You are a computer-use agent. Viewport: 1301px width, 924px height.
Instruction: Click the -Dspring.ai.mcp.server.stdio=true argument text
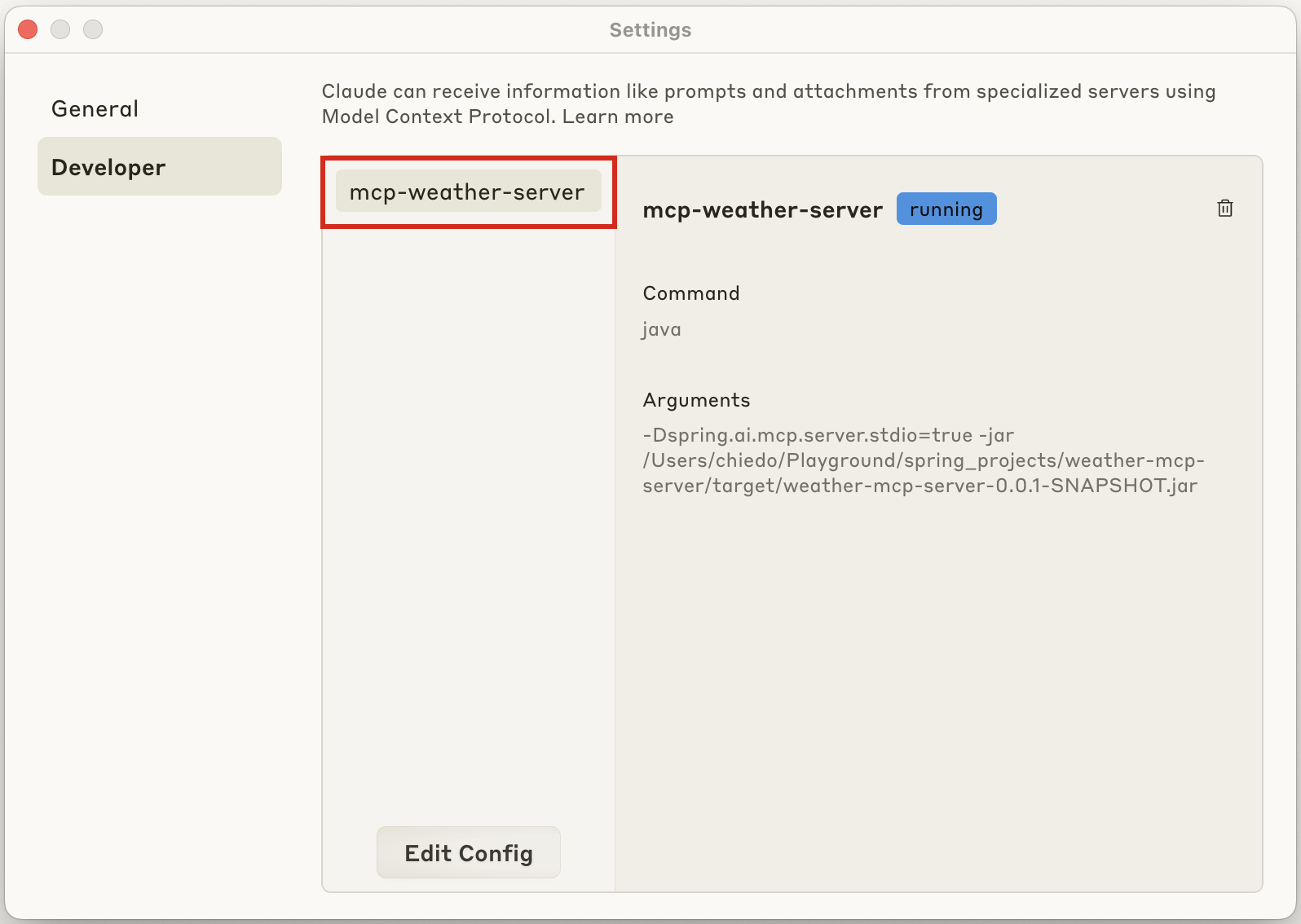tap(808, 435)
